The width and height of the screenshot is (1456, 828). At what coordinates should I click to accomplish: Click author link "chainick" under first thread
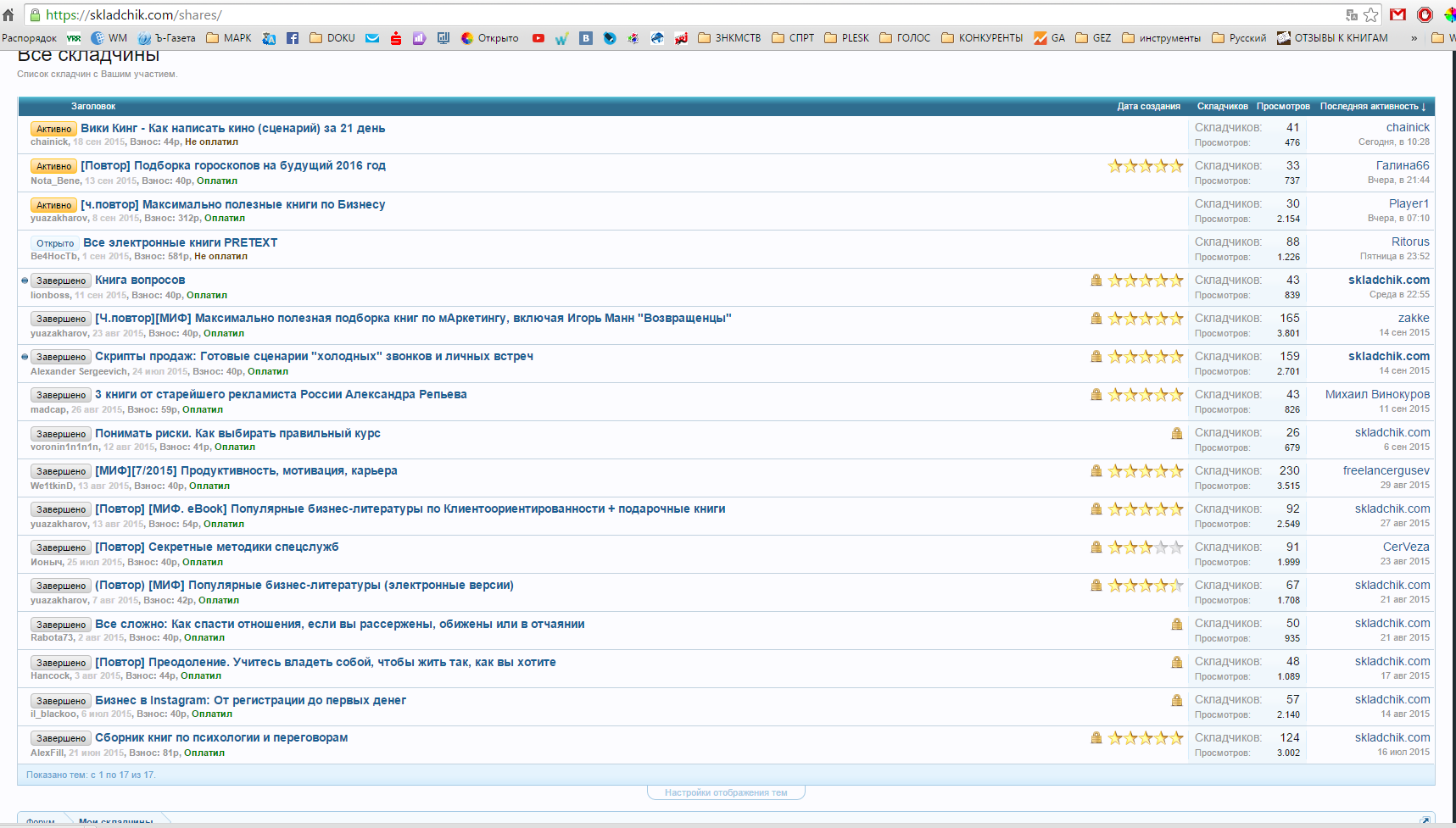click(49, 142)
